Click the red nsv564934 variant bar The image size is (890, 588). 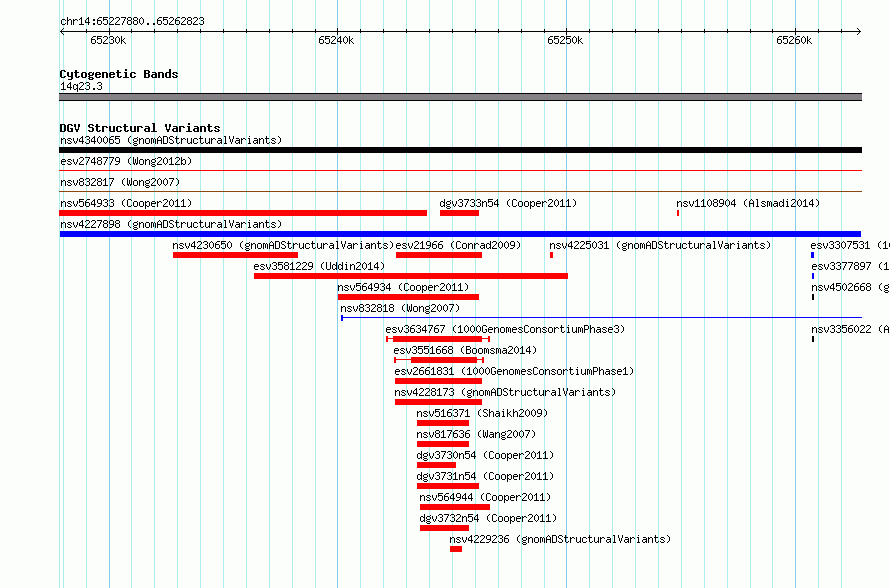click(x=409, y=297)
